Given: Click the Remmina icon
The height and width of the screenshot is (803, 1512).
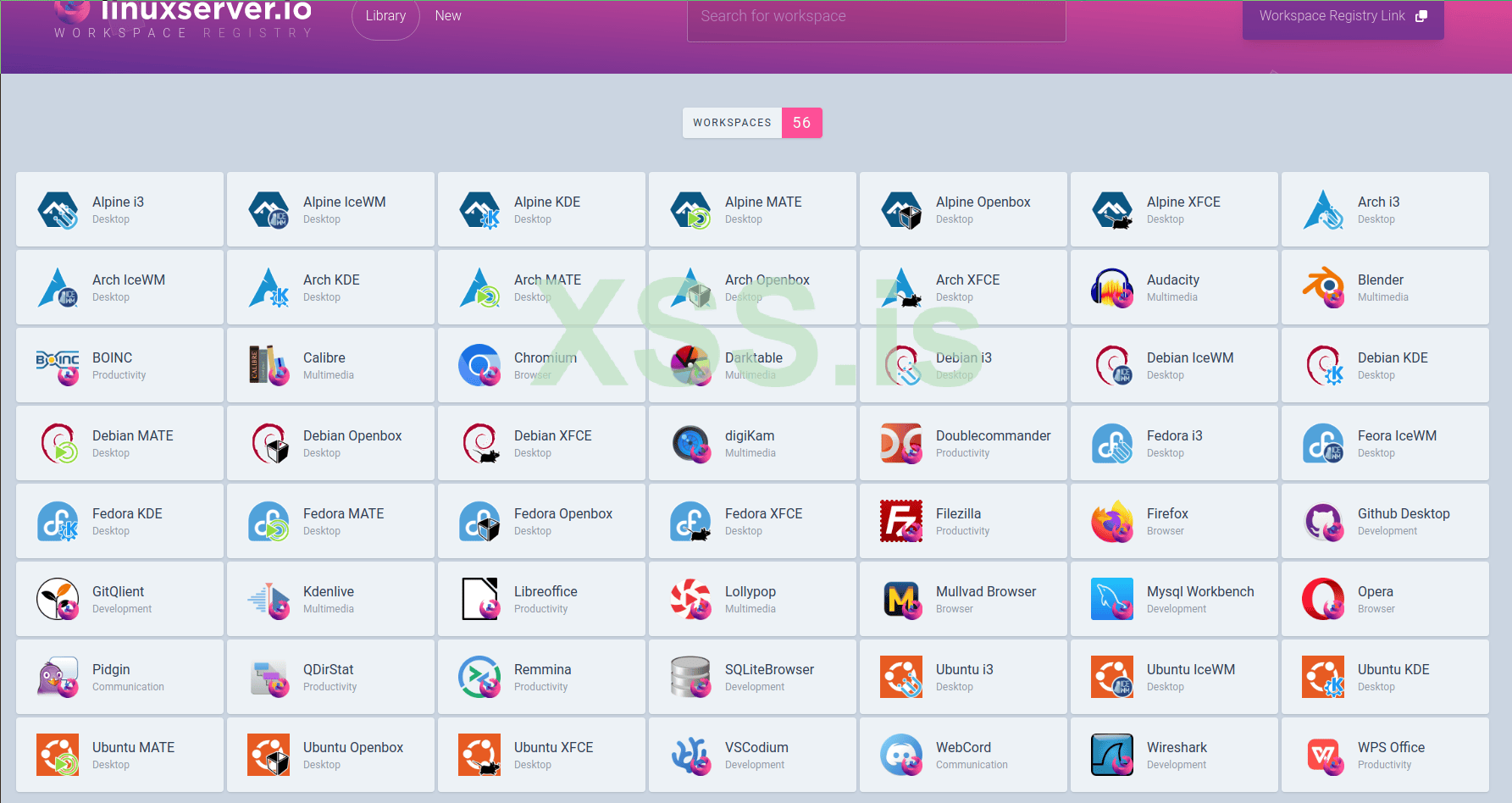Looking at the screenshot, I should click(480, 678).
